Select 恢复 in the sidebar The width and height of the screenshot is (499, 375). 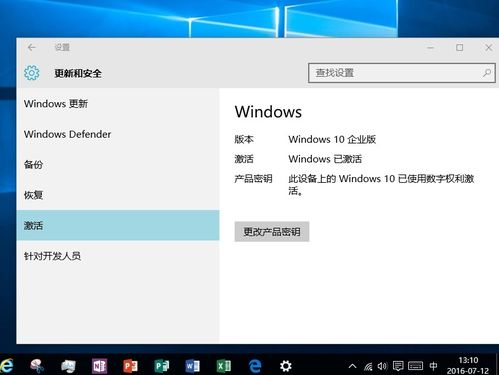point(118,195)
